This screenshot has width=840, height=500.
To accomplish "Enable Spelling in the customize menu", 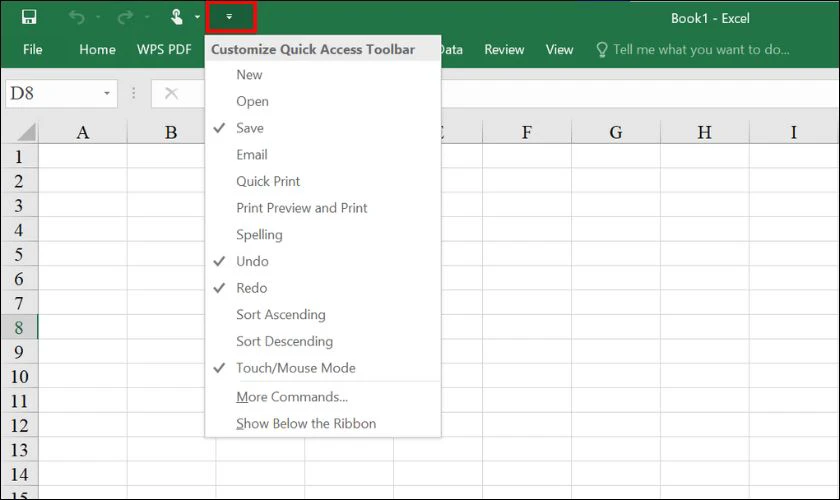I will point(323,235).
